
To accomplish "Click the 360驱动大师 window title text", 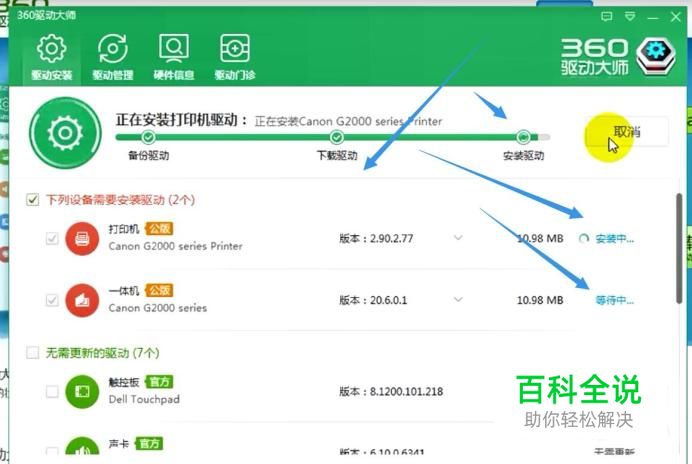I will 46,15.
